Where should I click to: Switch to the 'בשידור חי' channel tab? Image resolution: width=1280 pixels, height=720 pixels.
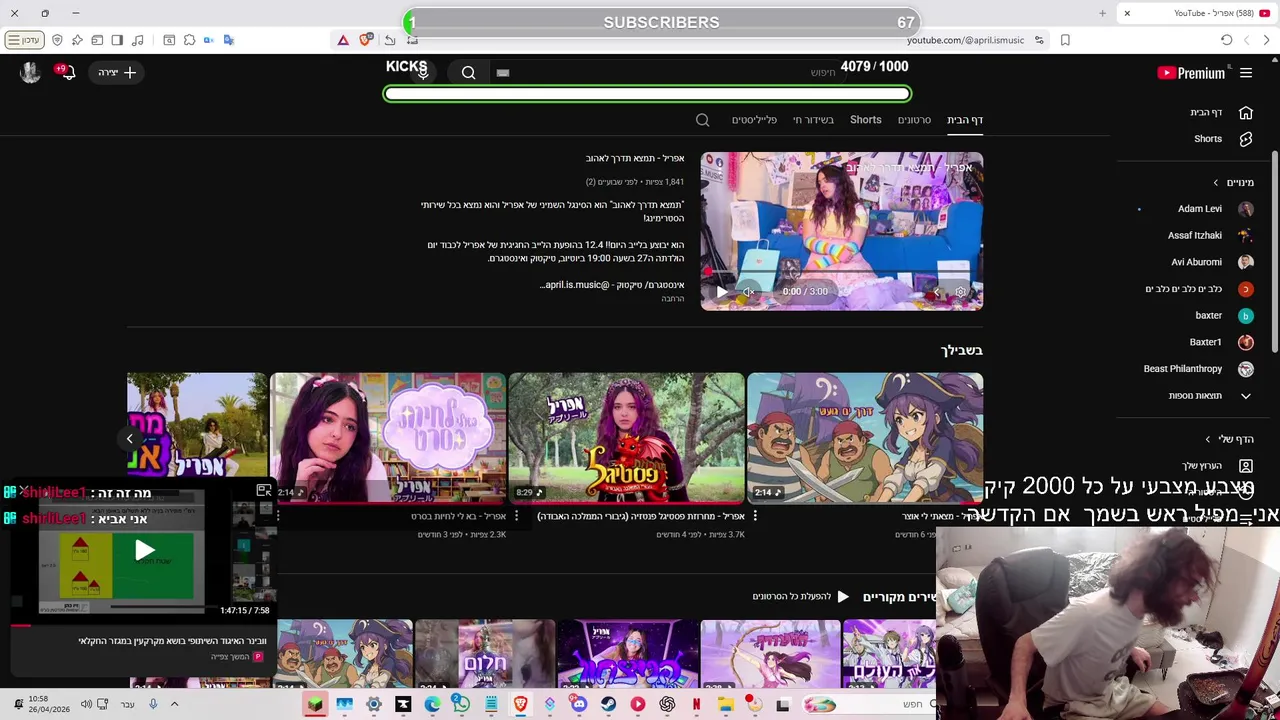tap(813, 120)
